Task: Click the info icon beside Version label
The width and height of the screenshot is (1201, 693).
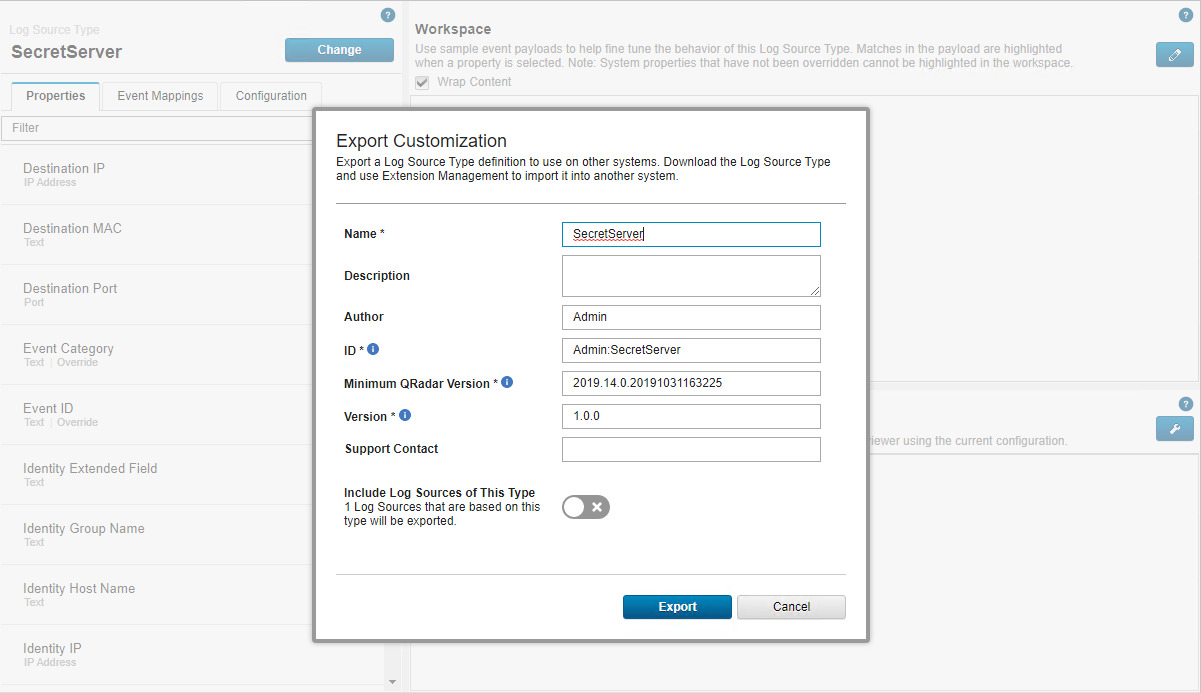Action: coord(405,415)
